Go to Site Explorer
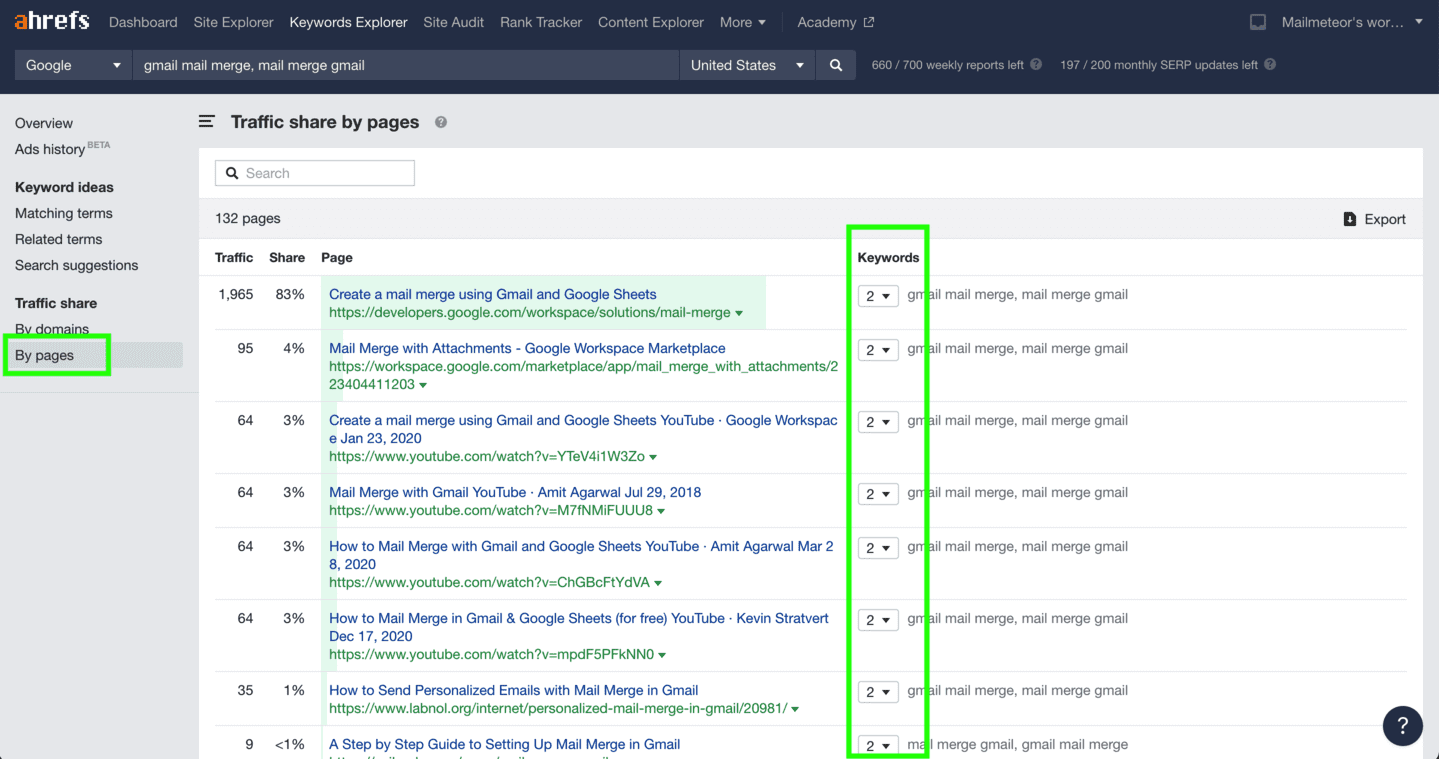1439x759 pixels. 233,22
